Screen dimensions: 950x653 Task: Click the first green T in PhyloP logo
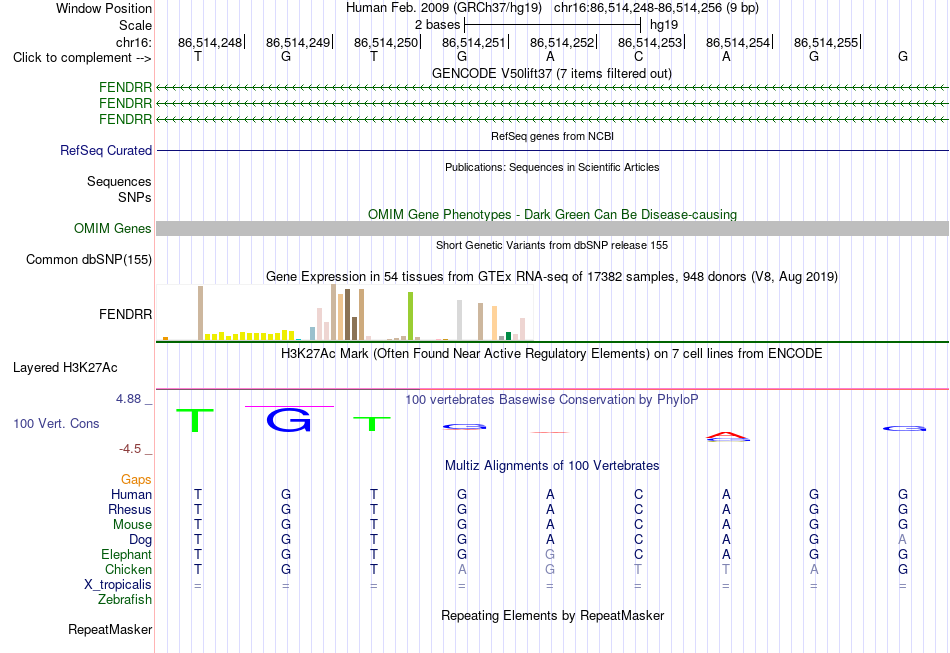195,420
